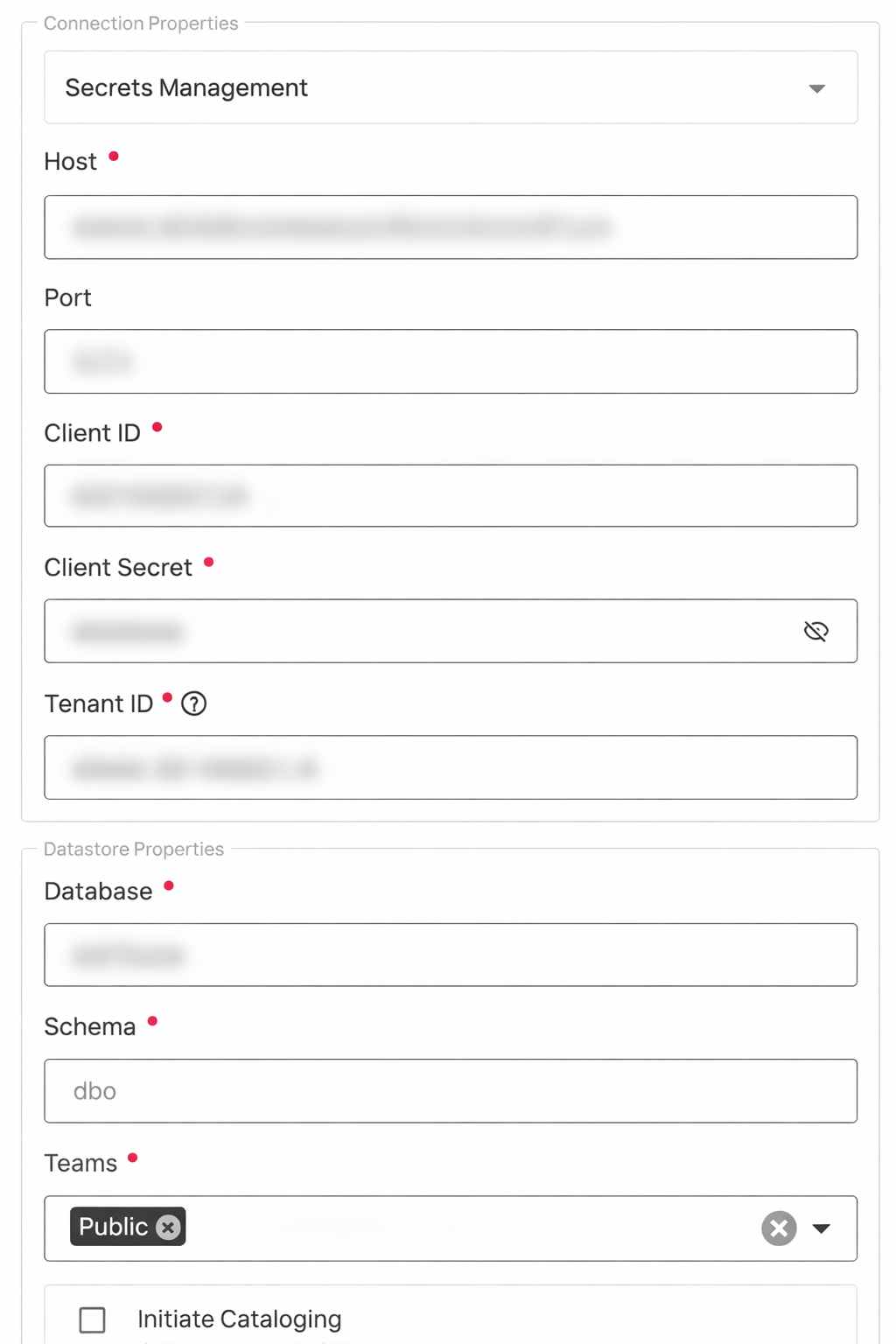Click the Initiate Cataloging label text

[238, 1319]
